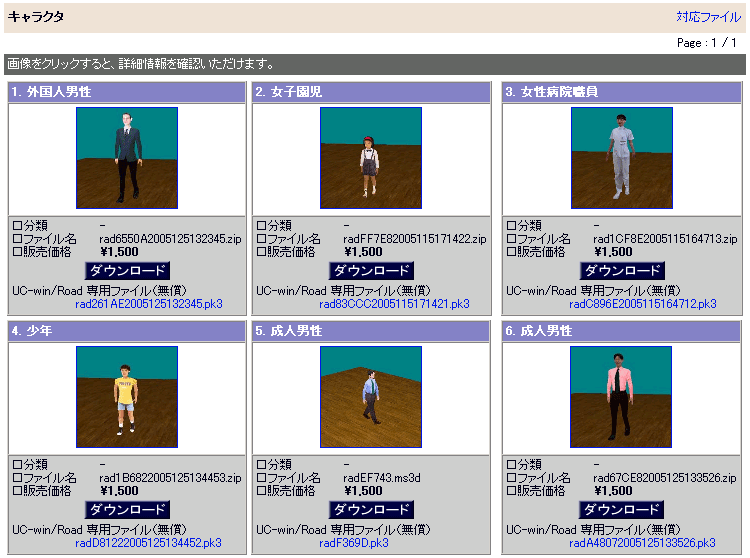Download radA48072005125133526.pk3 file

(x=642, y=543)
